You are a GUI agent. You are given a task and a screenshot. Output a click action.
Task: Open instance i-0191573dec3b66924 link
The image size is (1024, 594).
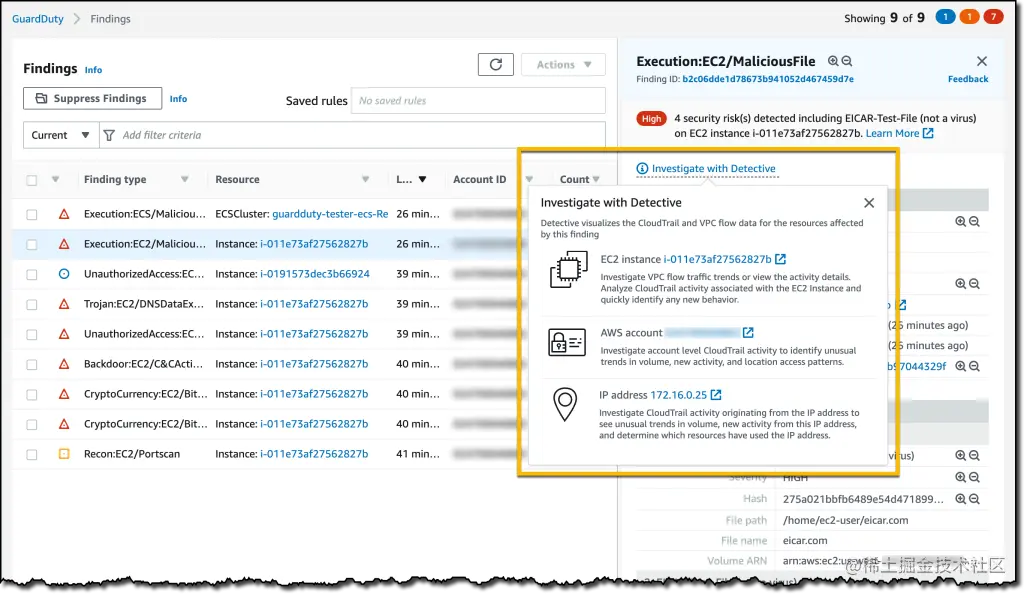315,274
